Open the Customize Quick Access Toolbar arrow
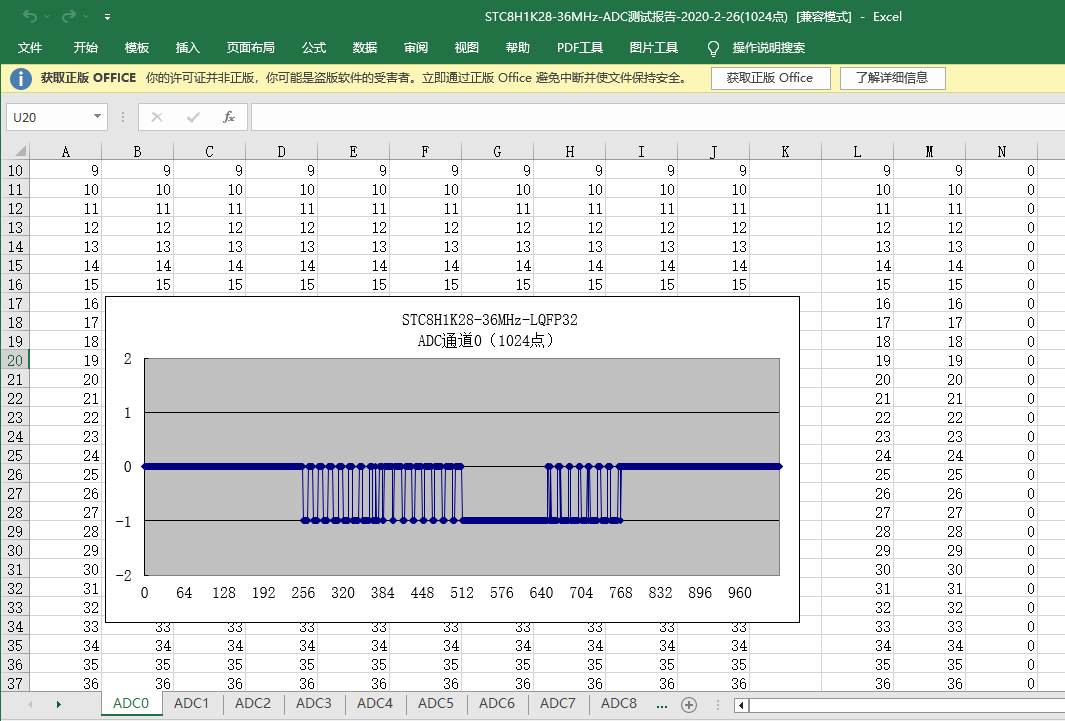The image size is (1065, 721). point(107,16)
